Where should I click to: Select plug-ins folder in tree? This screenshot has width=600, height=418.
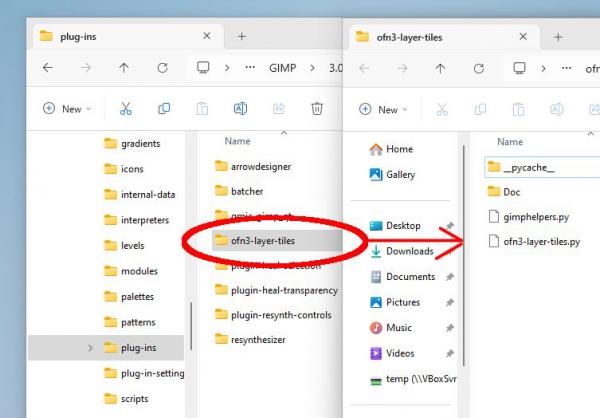tap(106, 348)
